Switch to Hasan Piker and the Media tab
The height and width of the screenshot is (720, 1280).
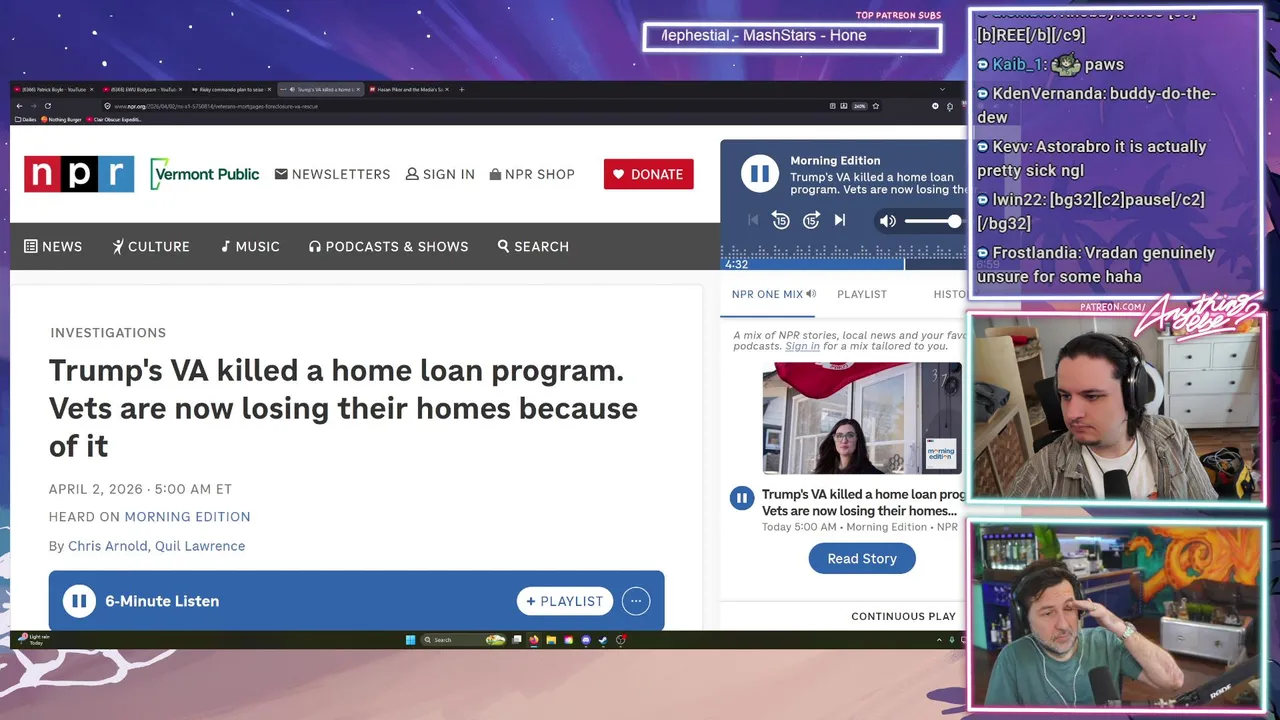tap(409, 89)
